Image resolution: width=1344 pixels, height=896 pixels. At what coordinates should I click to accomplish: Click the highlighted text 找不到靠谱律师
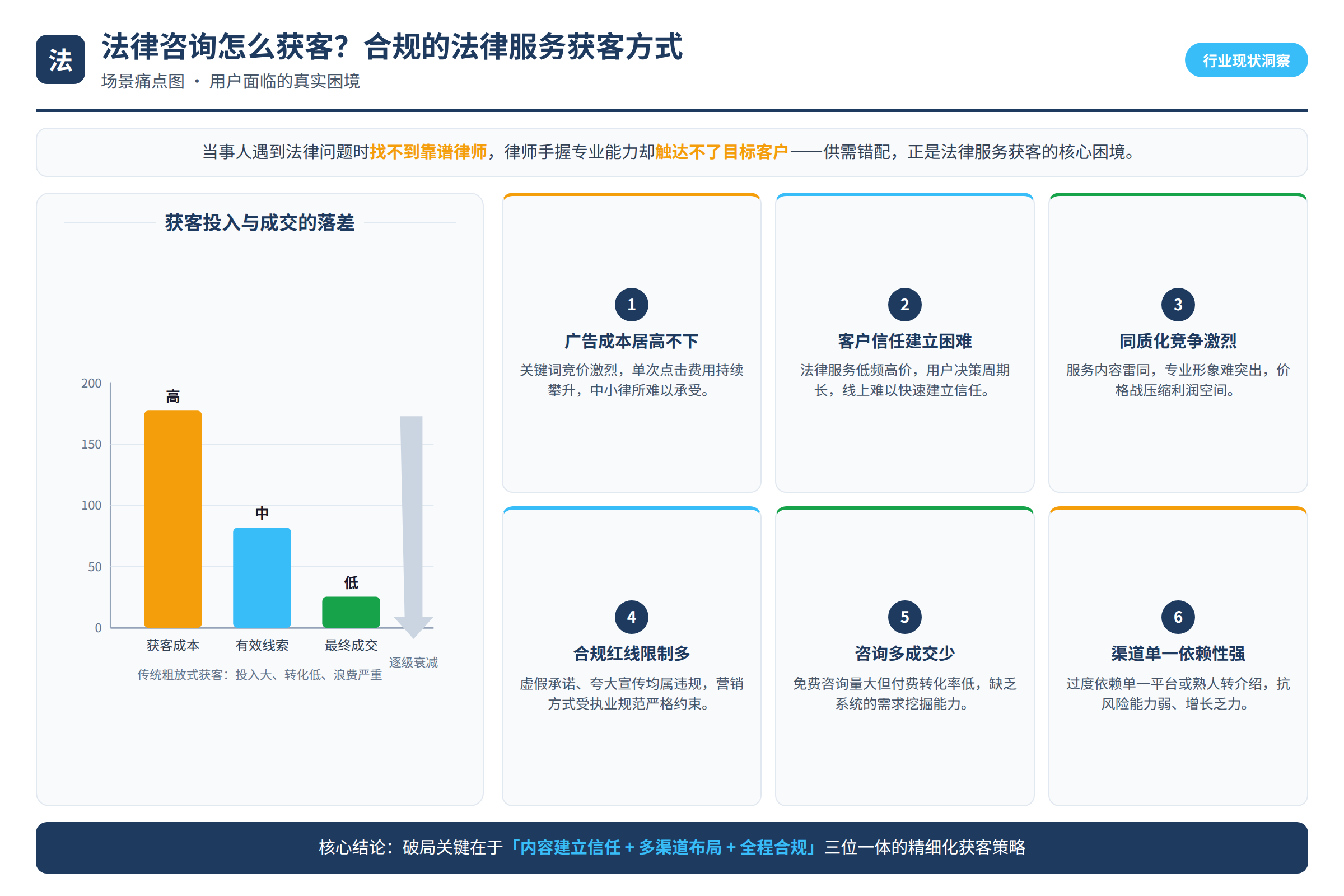pyautogui.click(x=428, y=152)
